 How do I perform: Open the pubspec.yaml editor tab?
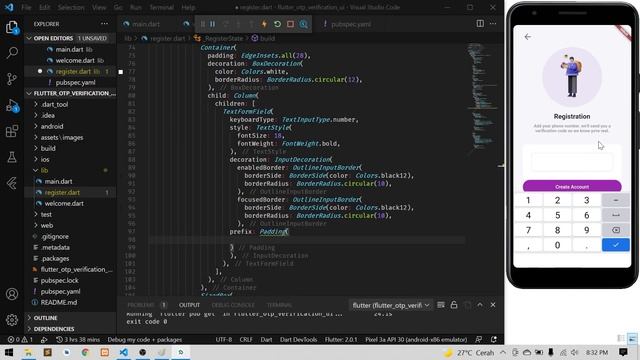coord(351,24)
